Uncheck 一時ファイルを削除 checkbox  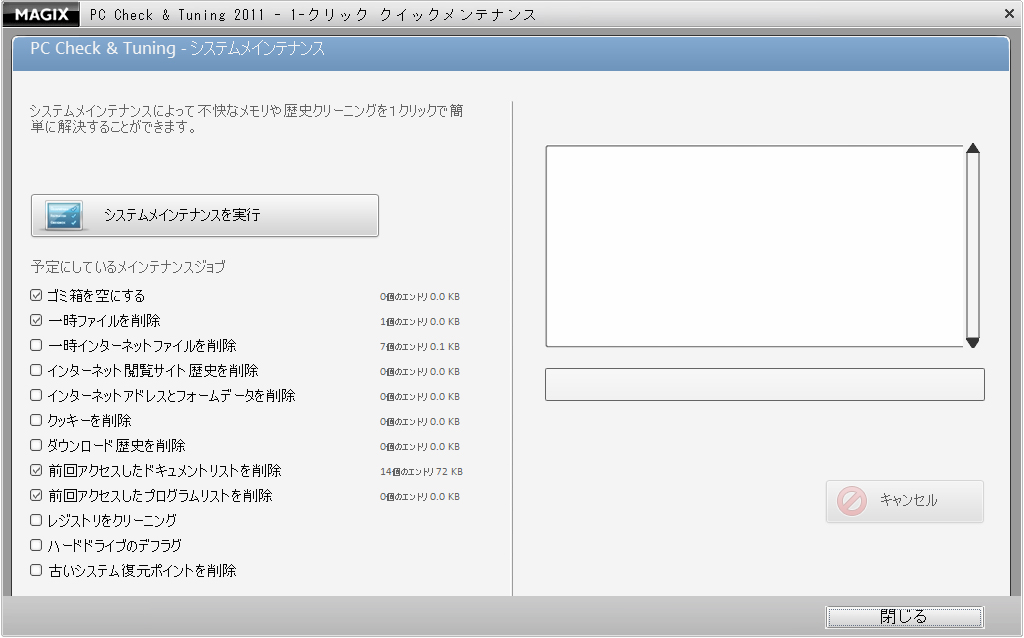[x=36, y=321]
